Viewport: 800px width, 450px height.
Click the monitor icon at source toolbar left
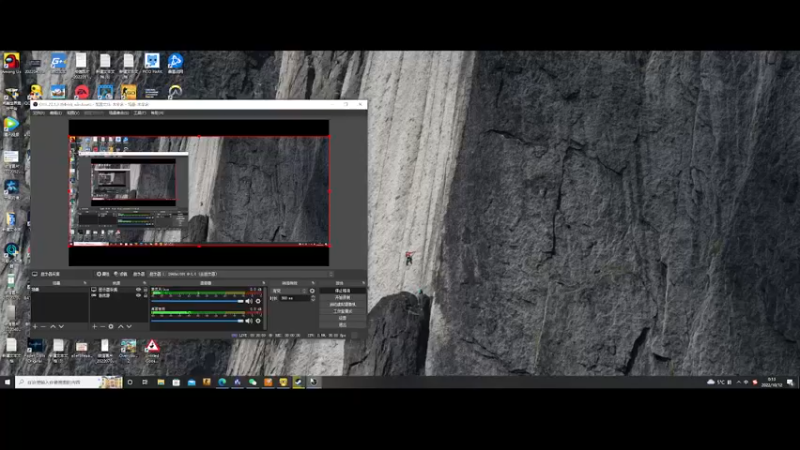point(35,274)
